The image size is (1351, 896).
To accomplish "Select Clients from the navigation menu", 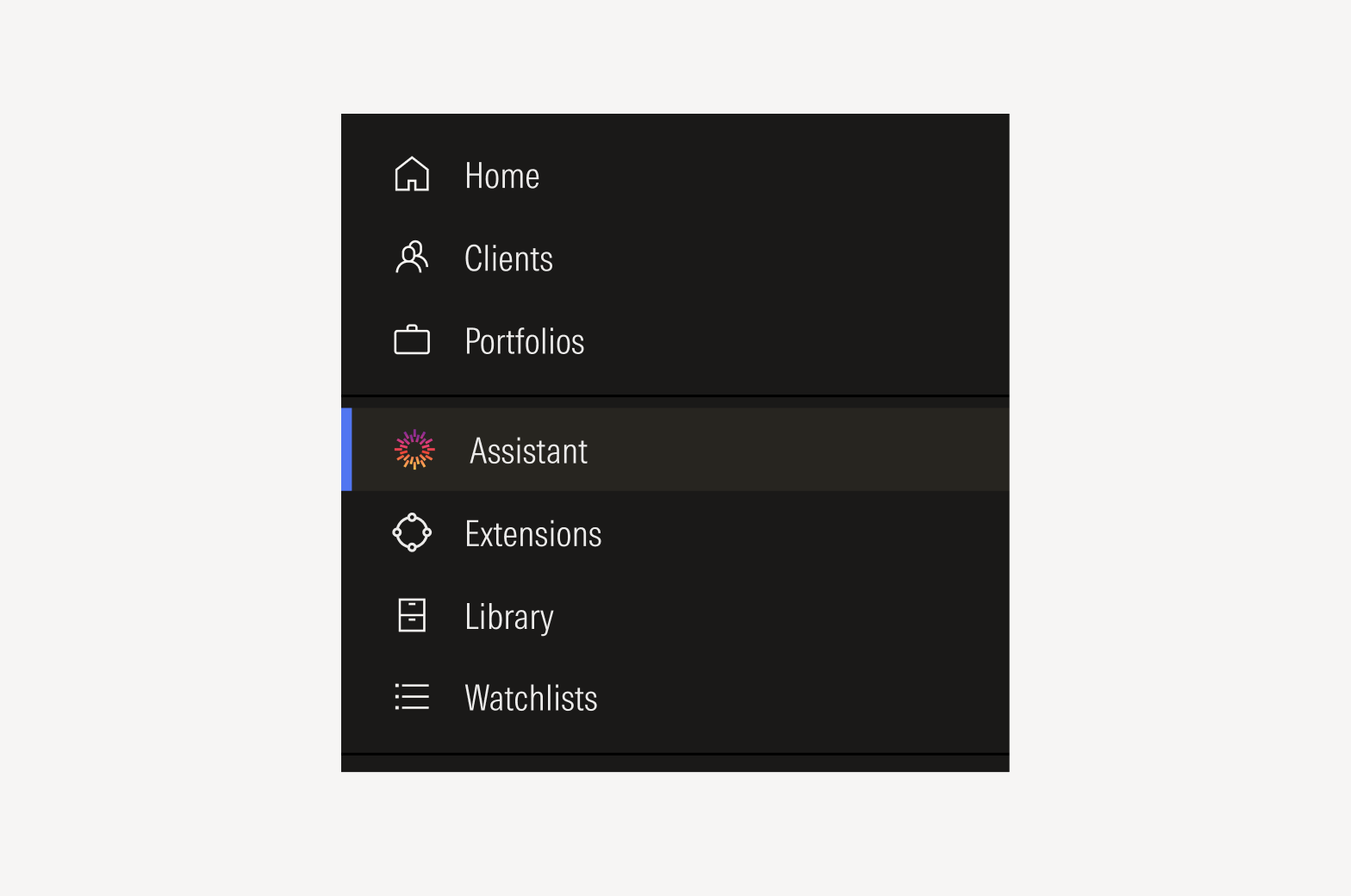I will 508,258.
